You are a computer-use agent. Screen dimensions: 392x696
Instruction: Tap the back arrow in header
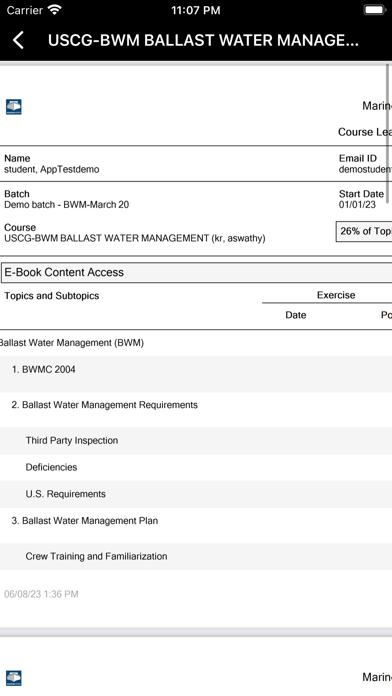(x=18, y=40)
